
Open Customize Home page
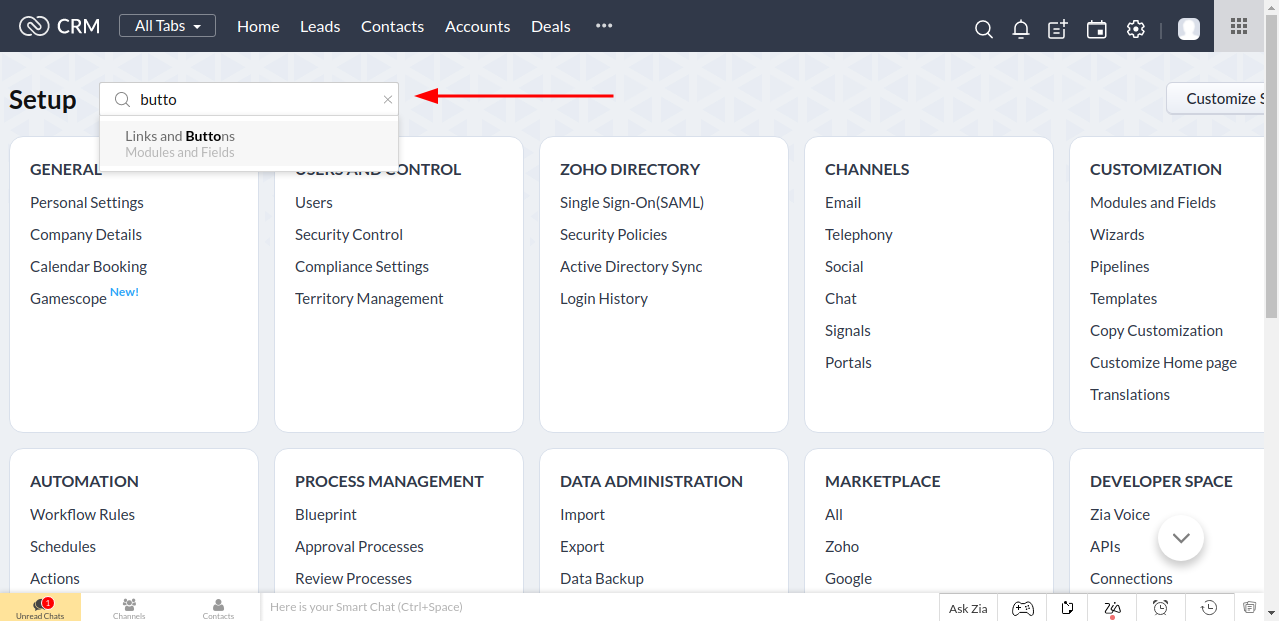(x=1163, y=362)
